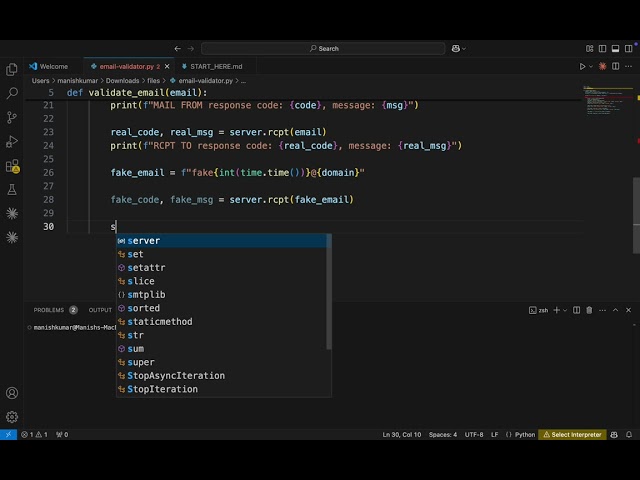This screenshot has width=640, height=480.
Task: Open the Extensions view
Action: click(12, 166)
